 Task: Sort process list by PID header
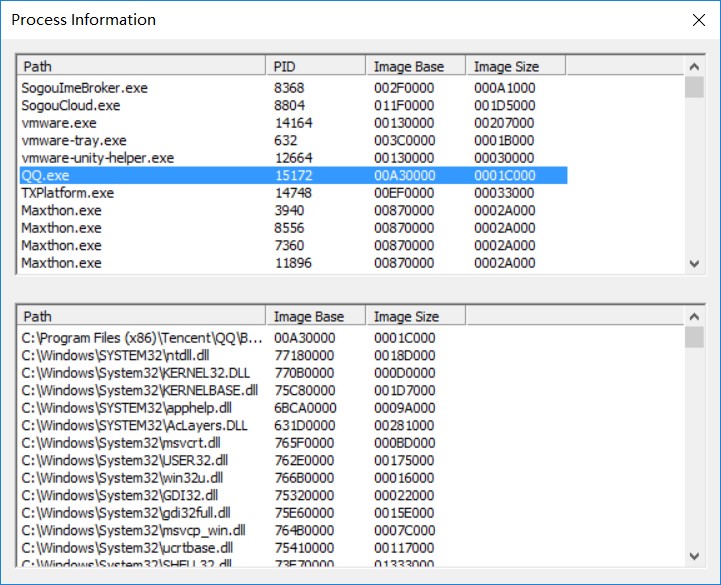[x=315, y=66]
